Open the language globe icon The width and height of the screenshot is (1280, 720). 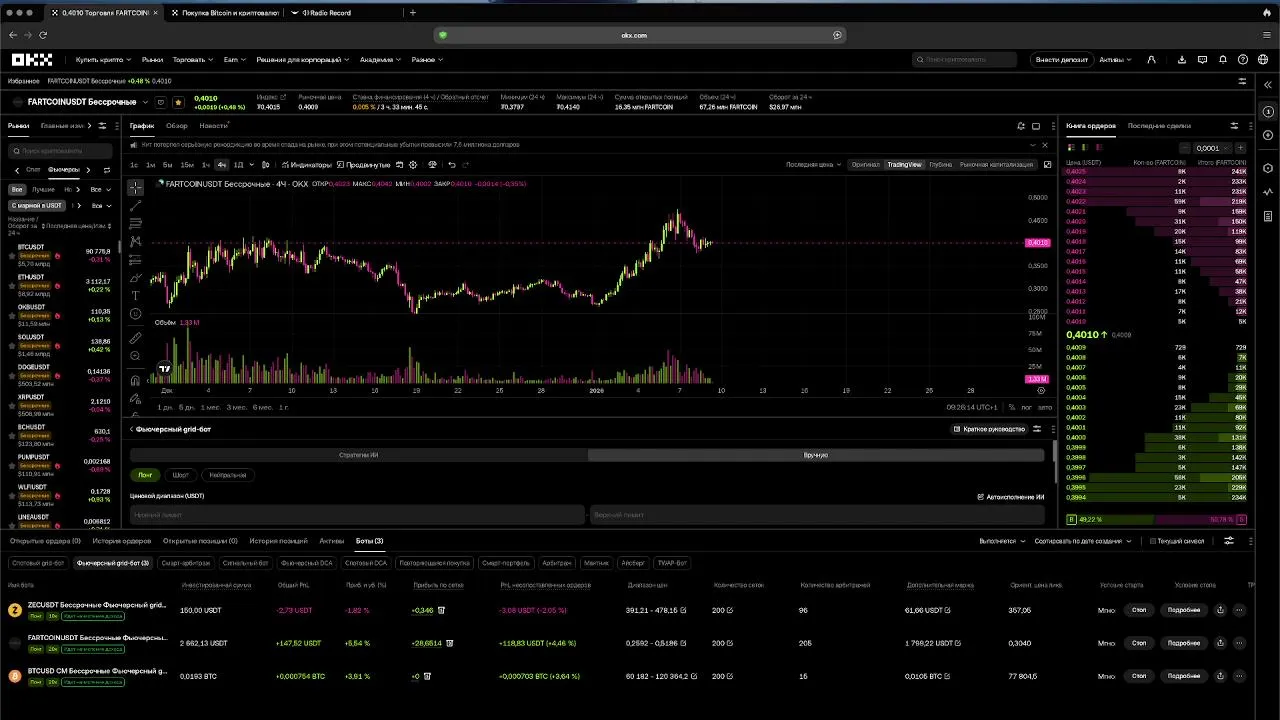pos(1262,60)
